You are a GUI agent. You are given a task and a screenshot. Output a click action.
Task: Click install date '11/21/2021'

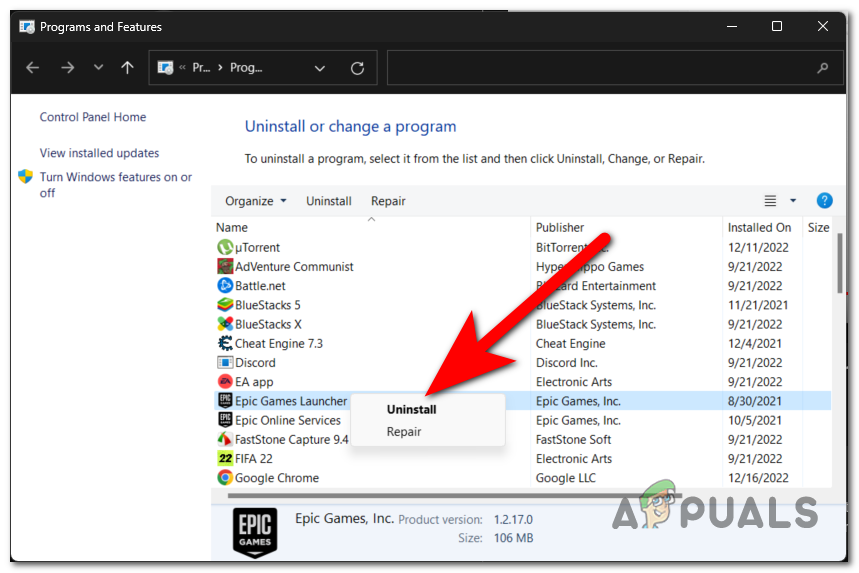coord(758,305)
